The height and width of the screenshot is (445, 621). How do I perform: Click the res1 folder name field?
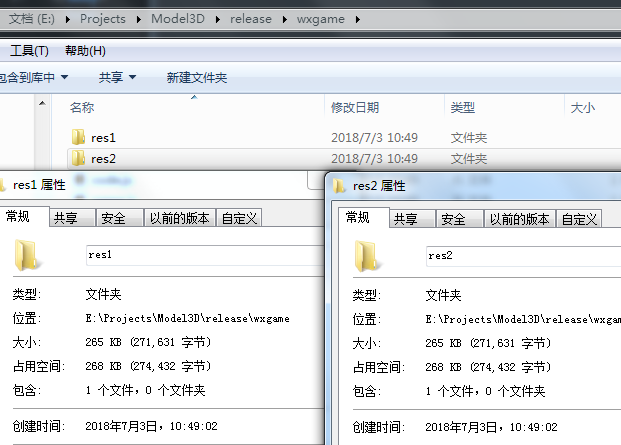[200, 255]
